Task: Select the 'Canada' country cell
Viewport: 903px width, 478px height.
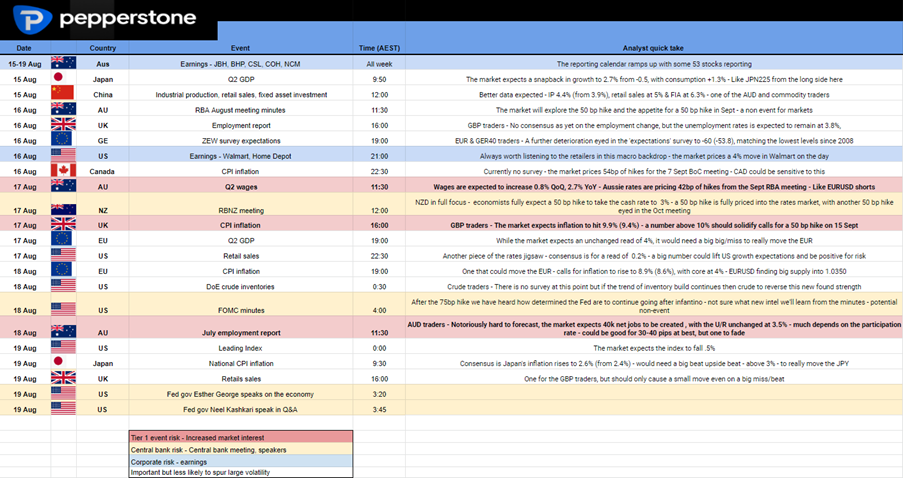Action: (102, 172)
